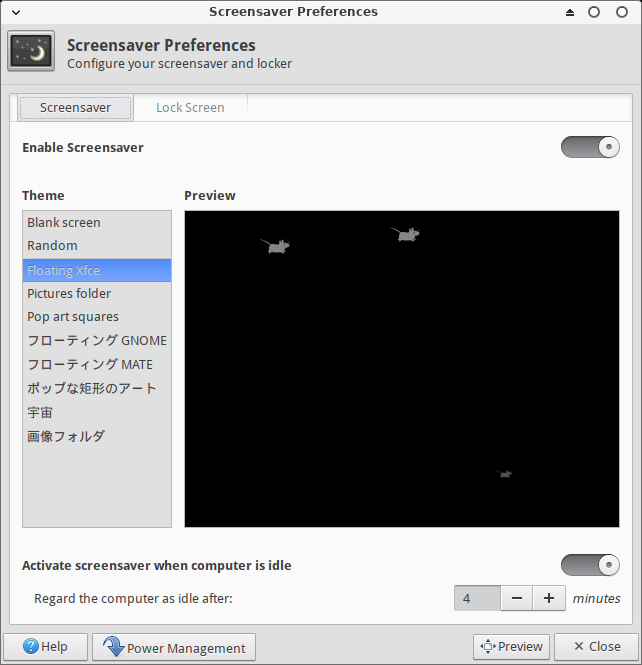
Task: Click the shade window arrow icon
Action: [x=569, y=12]
